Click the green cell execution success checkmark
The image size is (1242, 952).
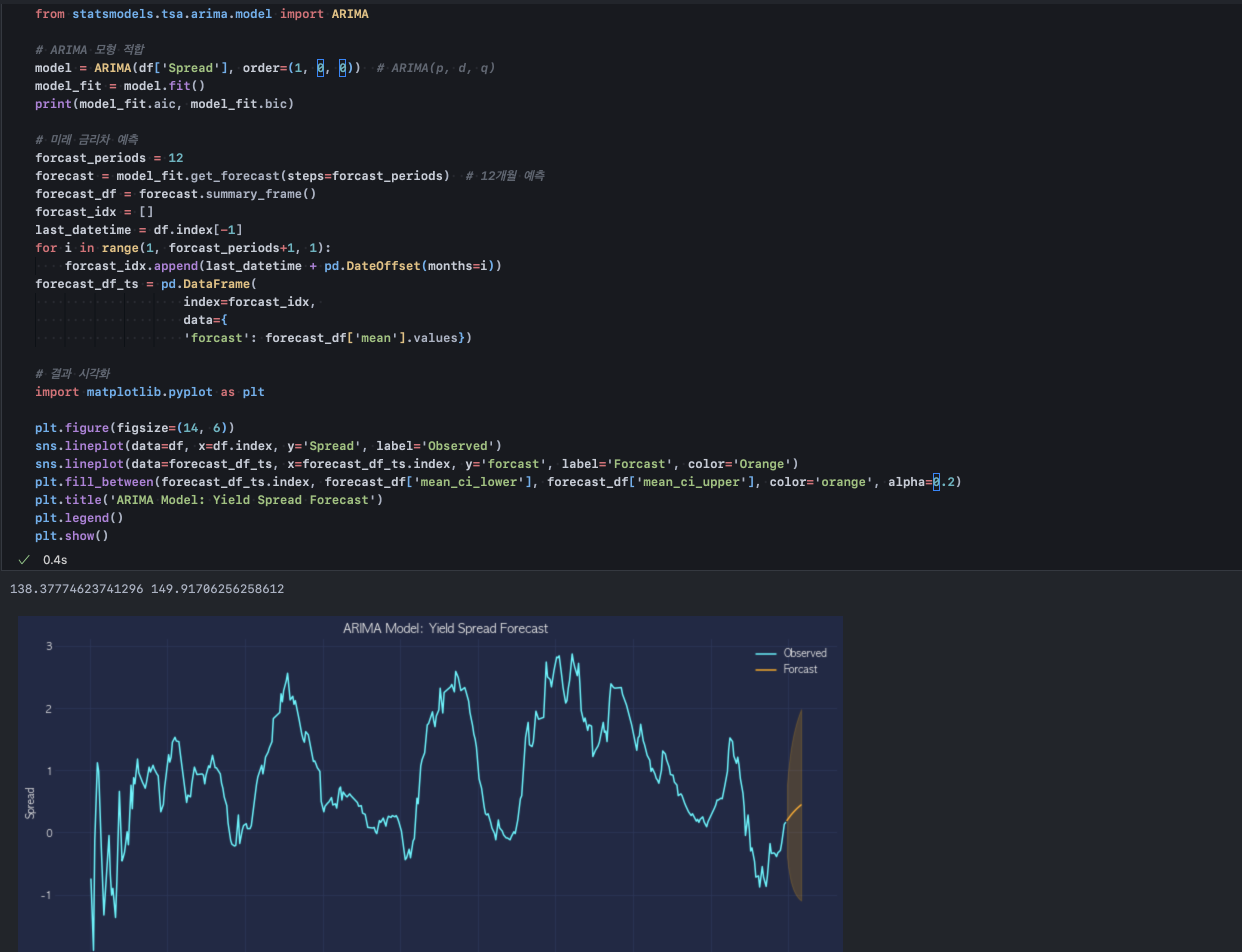pos(24,560)
